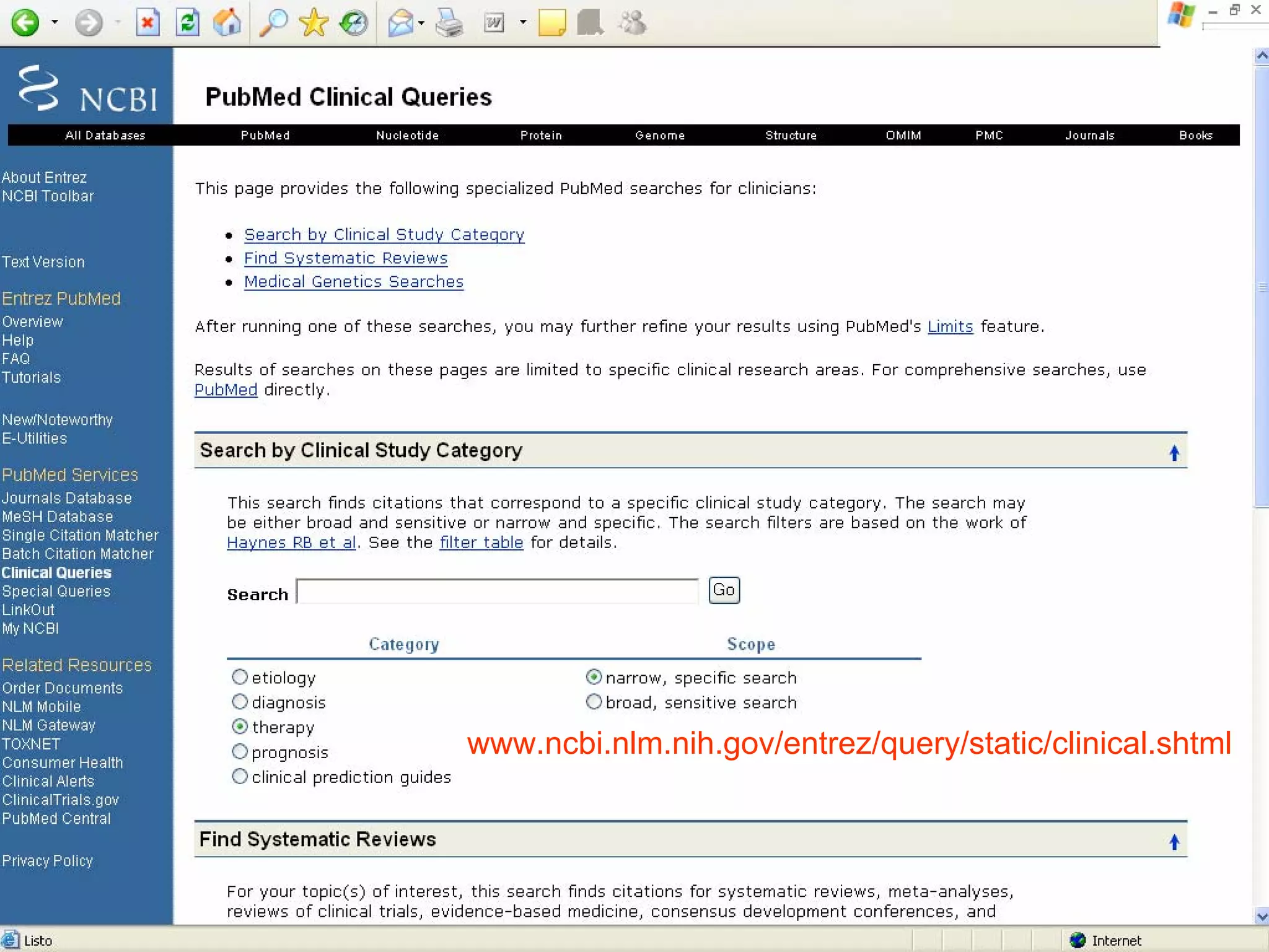The width and height of the screenshot is (1269, 952).
Task: Click the Messenger people icon
Action: tap(632, 23)
